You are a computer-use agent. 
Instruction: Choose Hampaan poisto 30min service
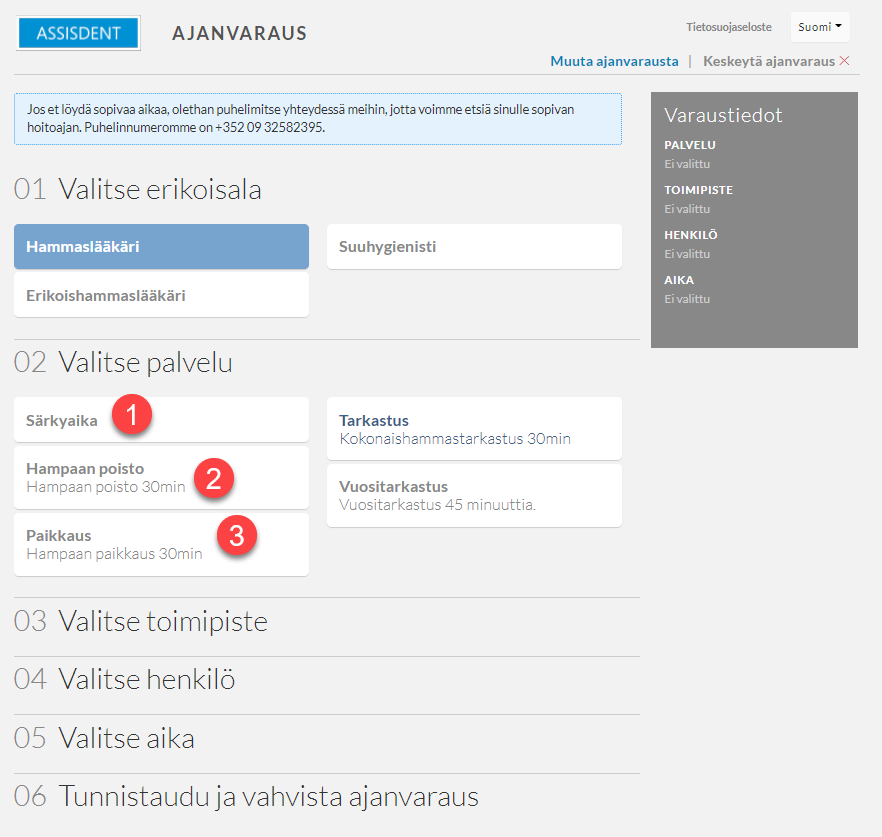coord(161,478)
